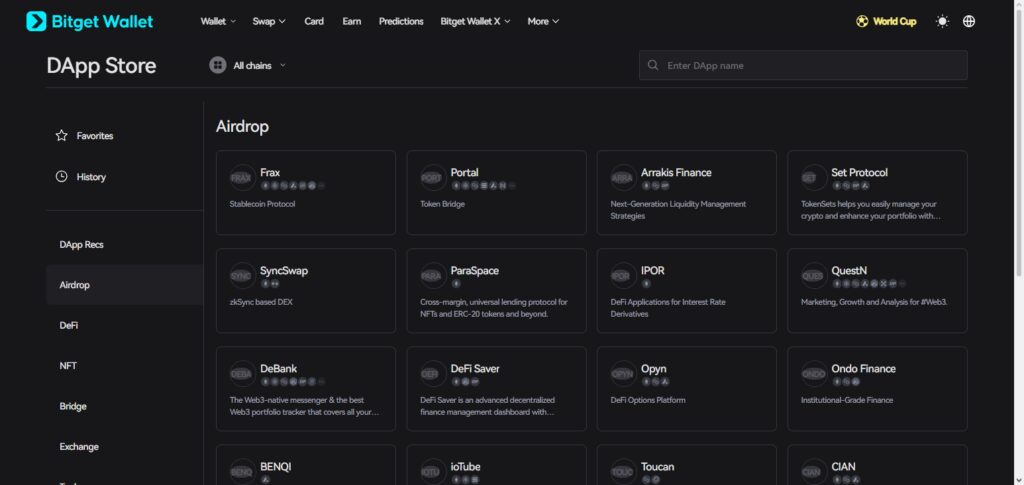Expand the Bitget Wallet X dropdown

475,22
